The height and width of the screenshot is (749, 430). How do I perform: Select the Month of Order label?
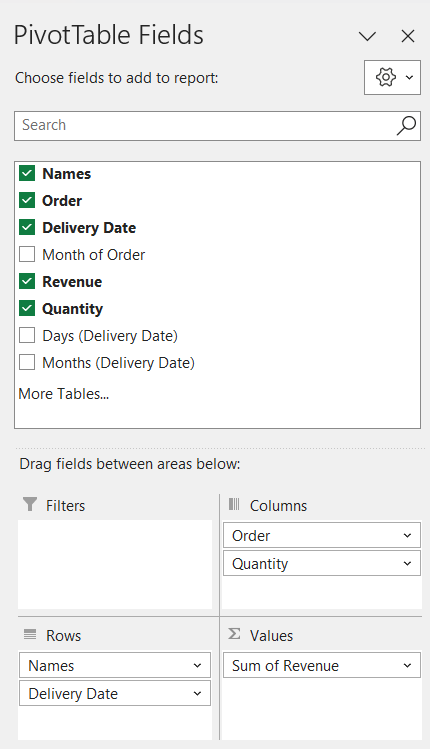click(x=94, y=255)
